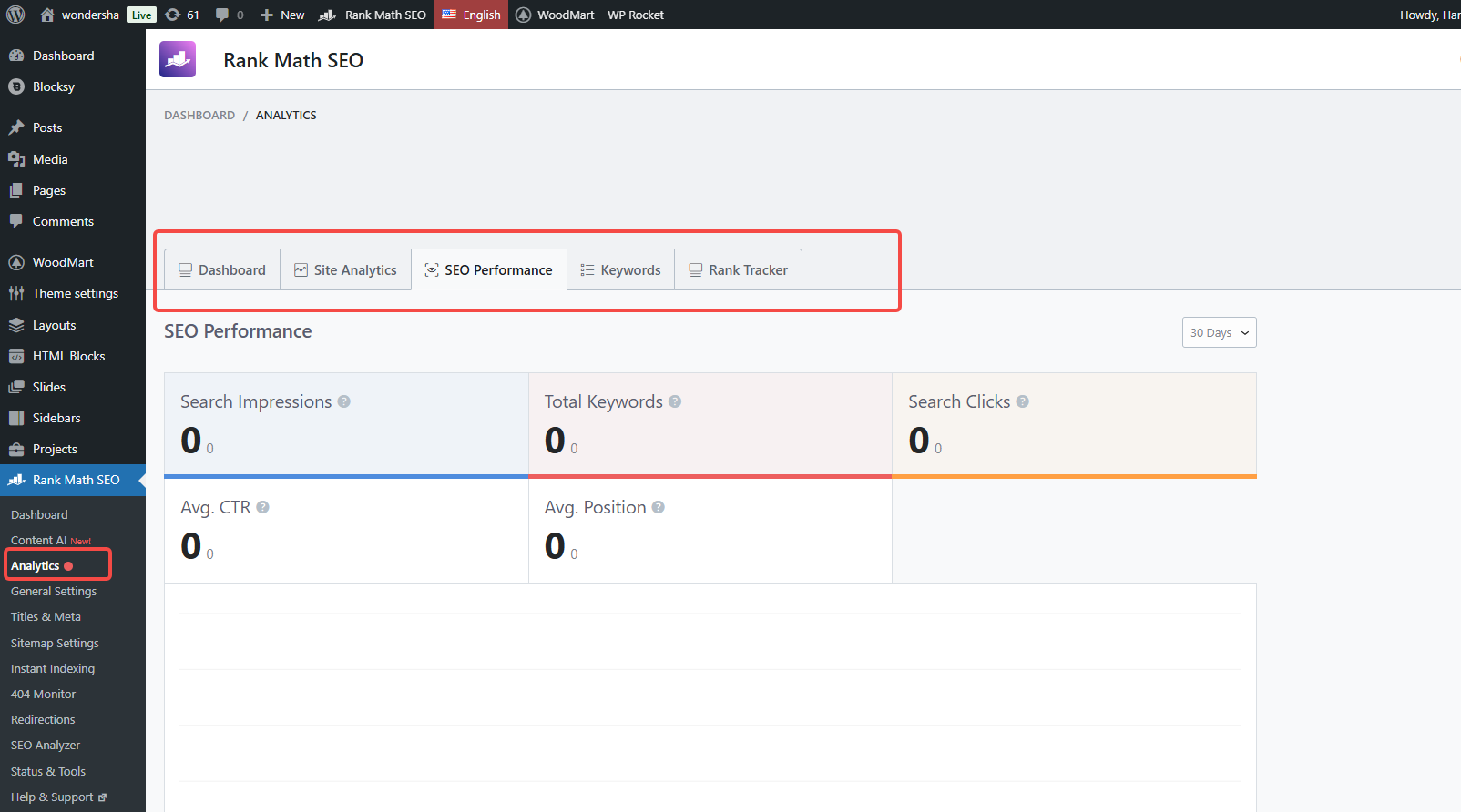Click the WordPress logo icon in admin bar
1461x812 pixels.
[x=15, y=15]
